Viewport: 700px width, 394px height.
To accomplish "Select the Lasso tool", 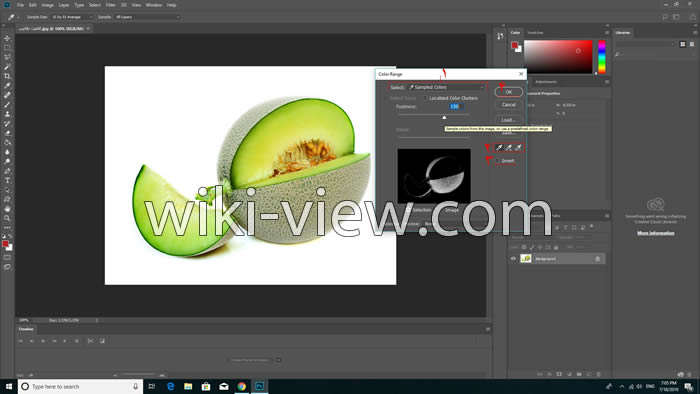I will [7, 57].
